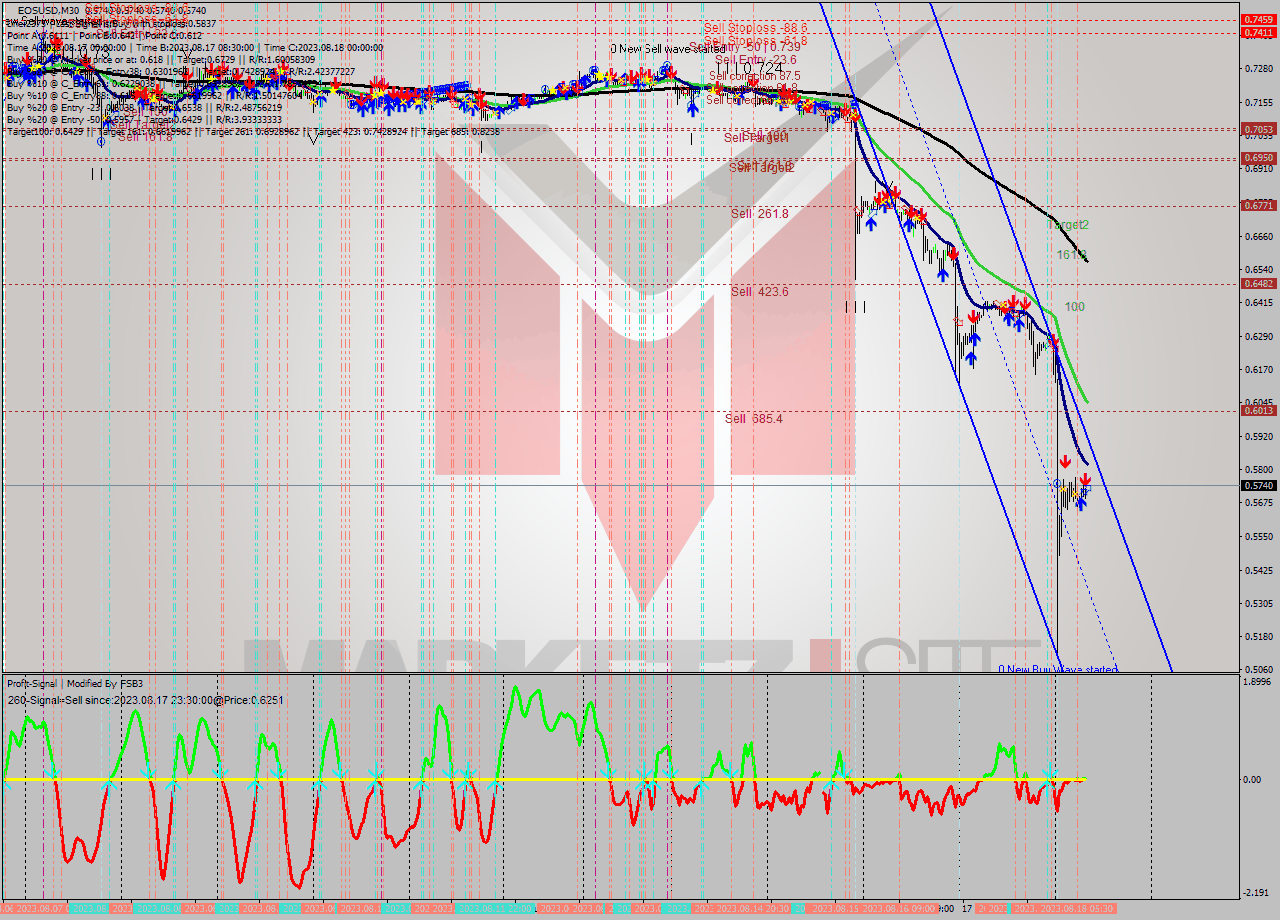Click the green 100 label
The height and width of the screenshot is (920, 1280).
1074,307
